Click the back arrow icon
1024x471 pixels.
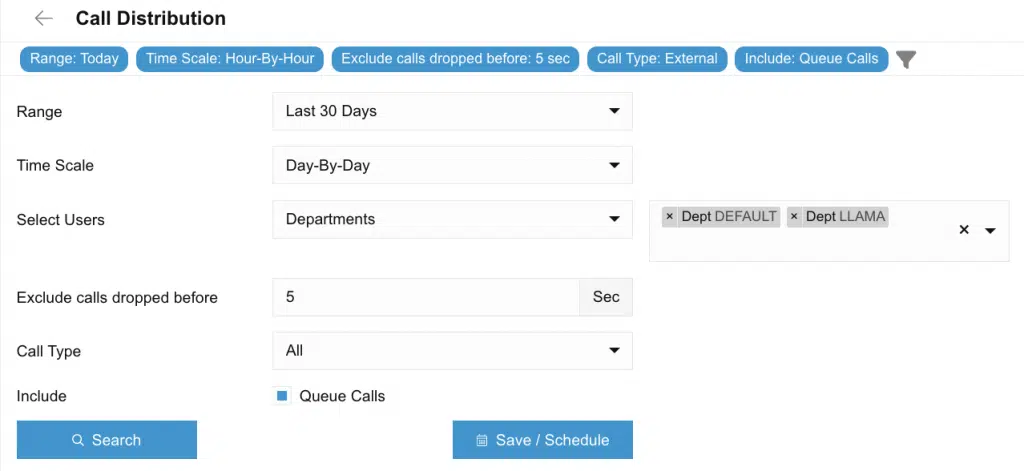(x=44, y=18)
